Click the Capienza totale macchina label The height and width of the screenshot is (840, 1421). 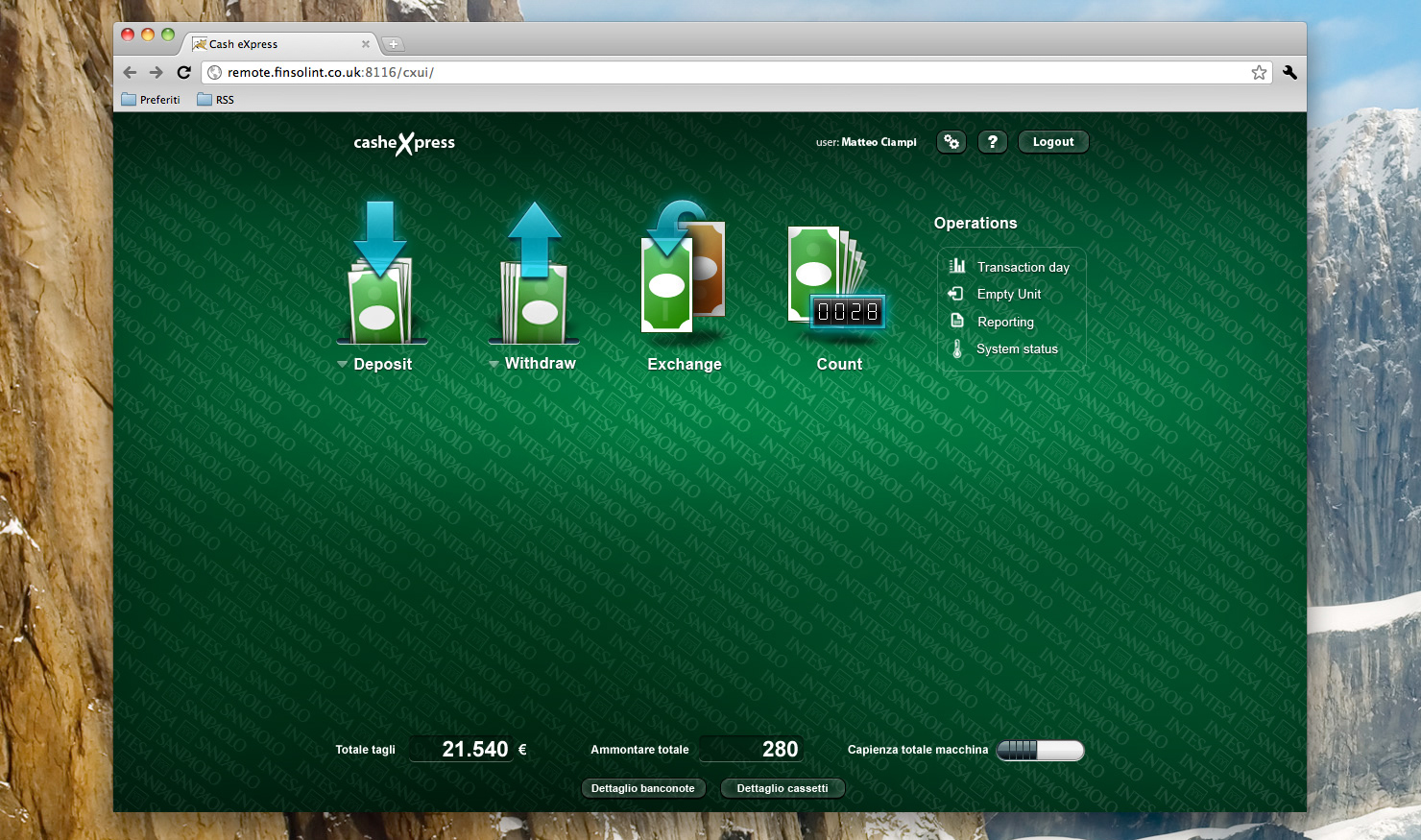(x=918, y=750)
